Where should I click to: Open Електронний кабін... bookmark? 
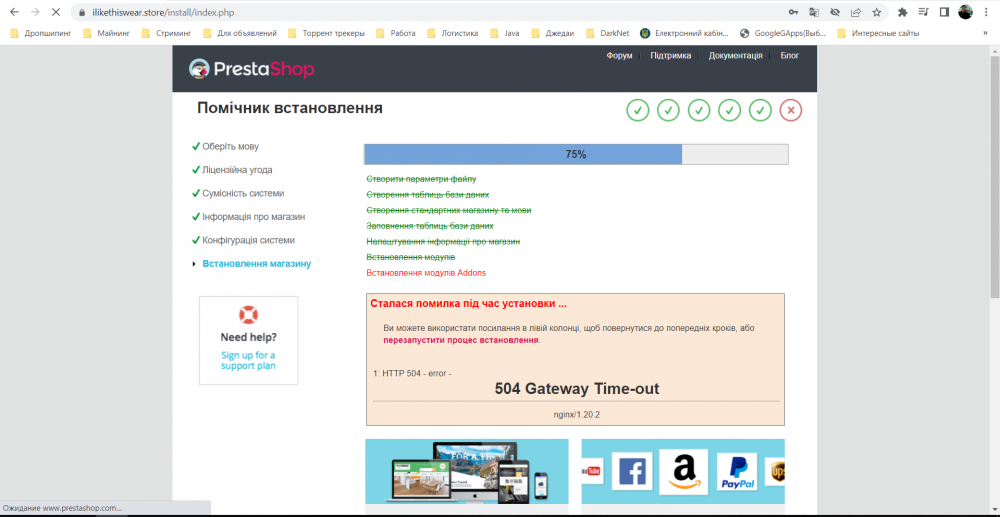685,33
